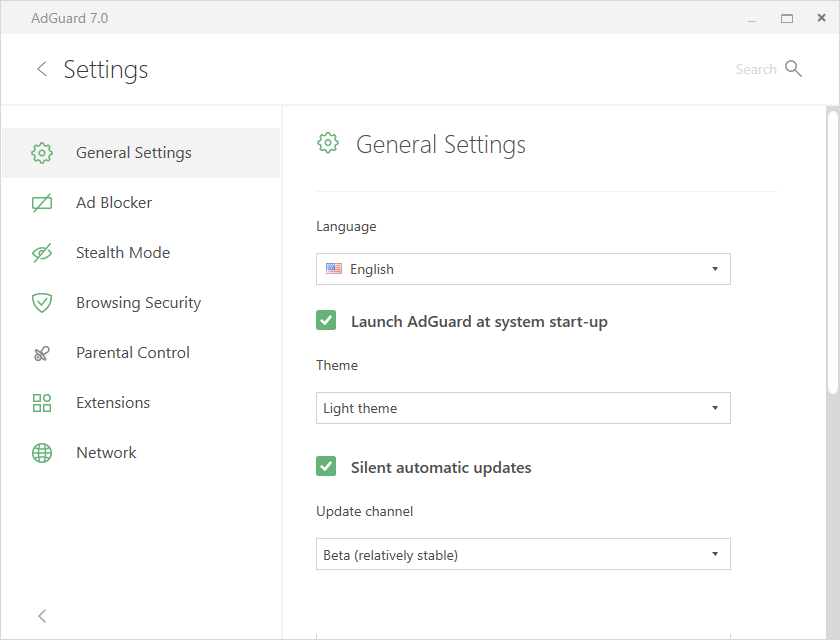Click the Parental Control pacifier icon
Image resolution: width=840 pixels, height=640 pixels.
(42, 353)
